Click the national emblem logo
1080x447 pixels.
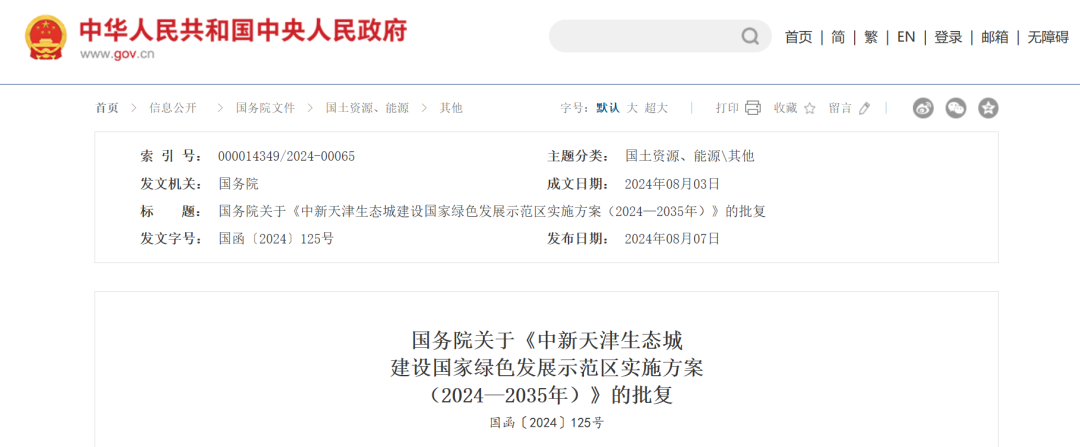46,37
